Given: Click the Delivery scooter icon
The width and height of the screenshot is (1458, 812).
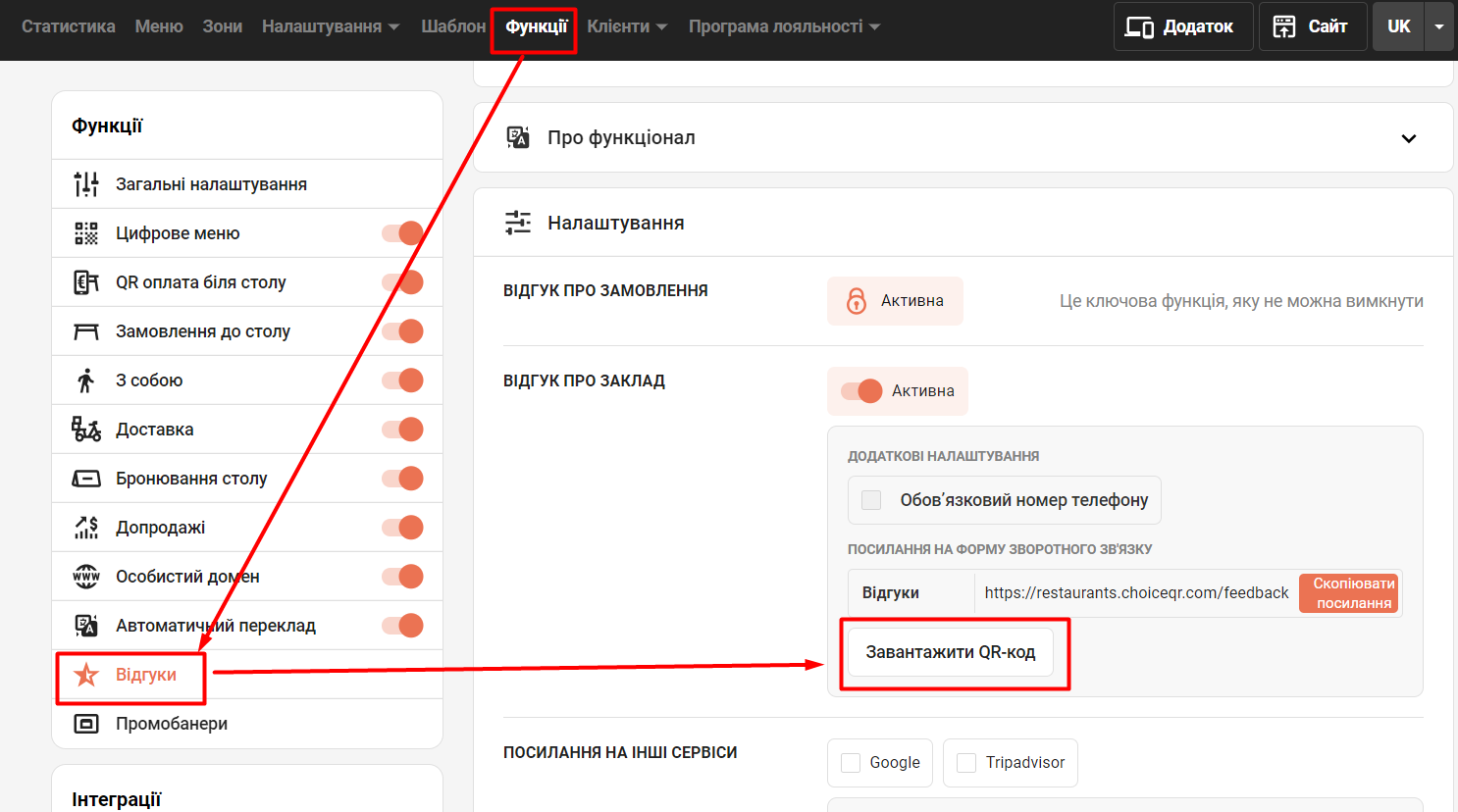Looking at the screenshot, I should [86, 430].
